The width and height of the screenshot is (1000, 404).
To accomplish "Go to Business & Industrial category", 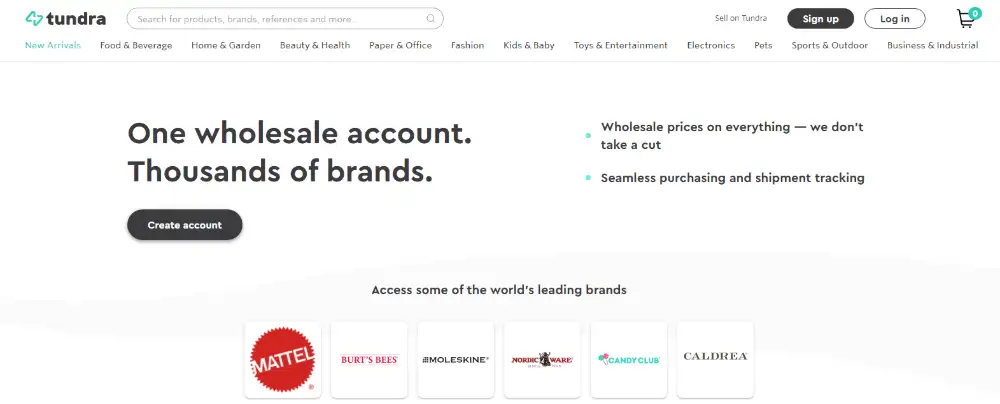I will click(x=932, y=45).
